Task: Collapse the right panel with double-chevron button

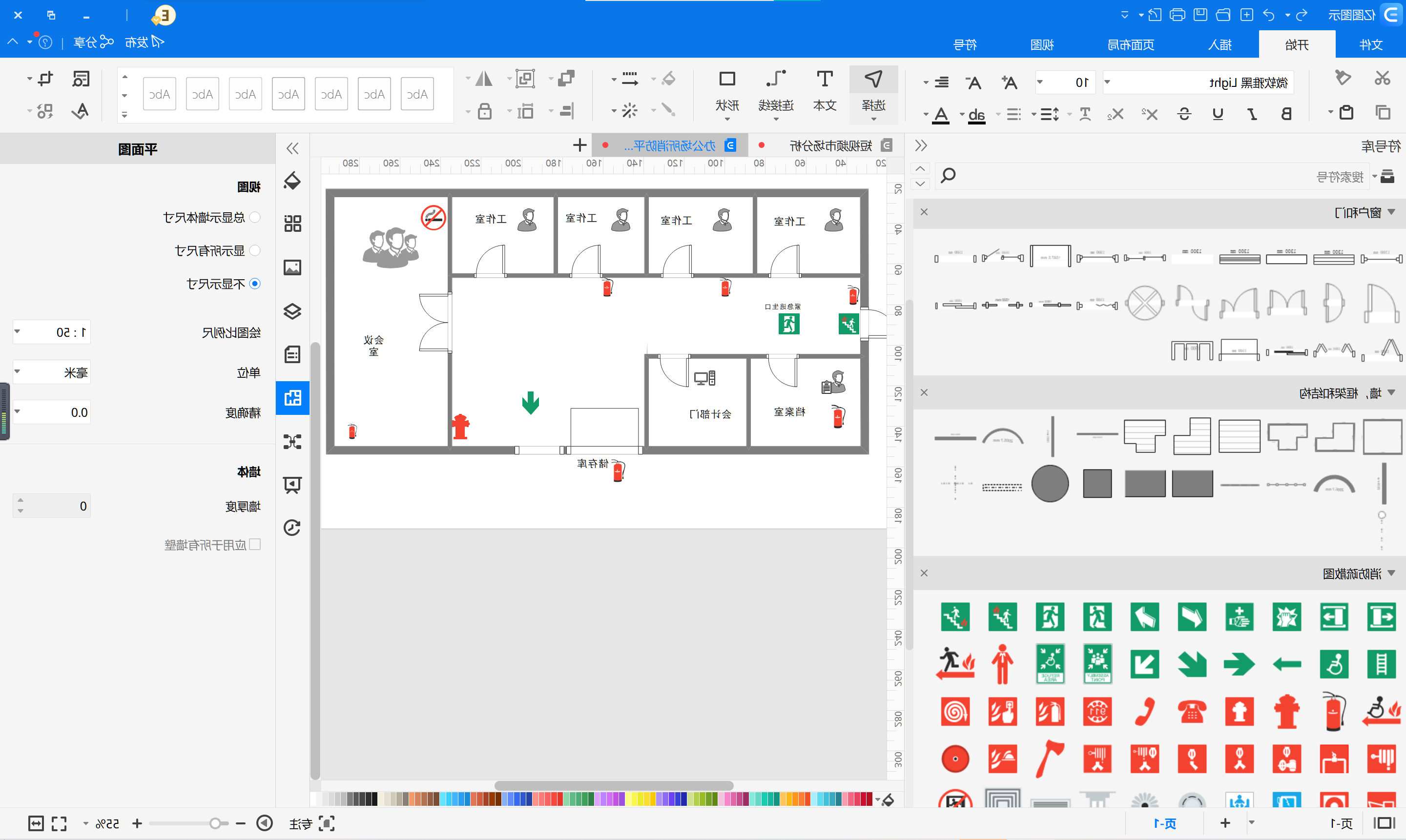Action: (921, 146)
